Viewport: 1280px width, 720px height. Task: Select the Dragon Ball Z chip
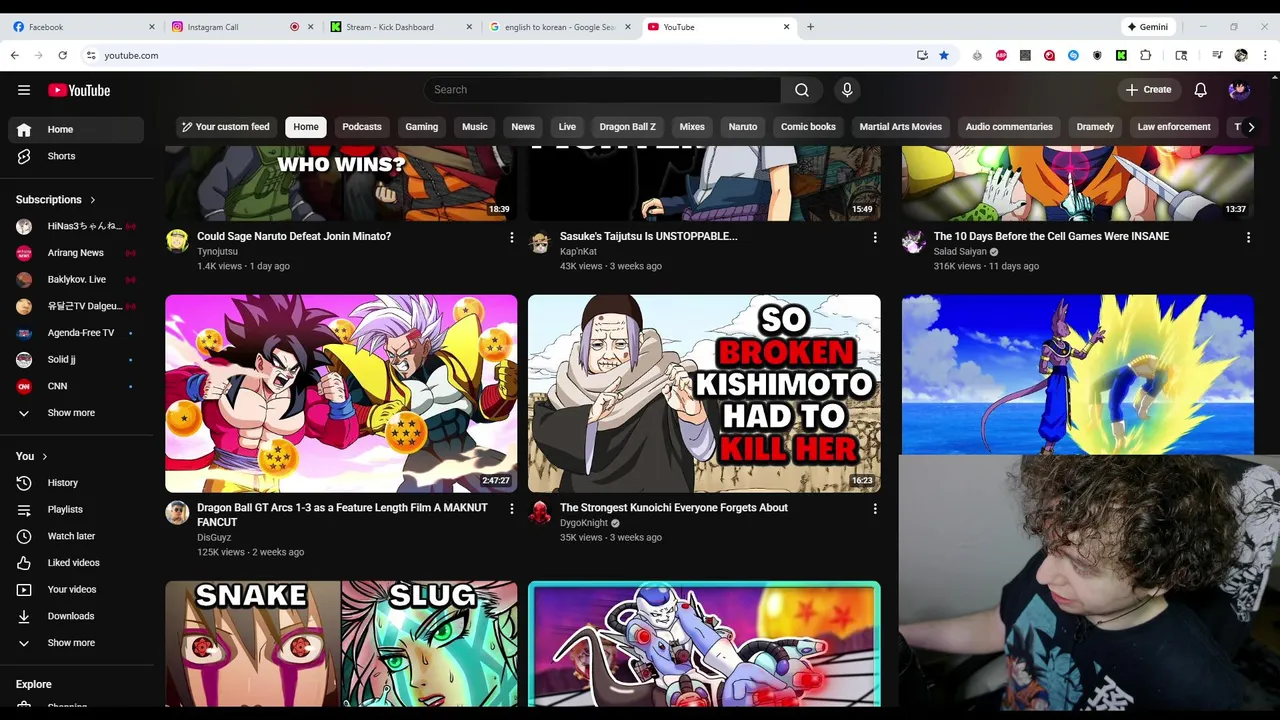point(628,127)
